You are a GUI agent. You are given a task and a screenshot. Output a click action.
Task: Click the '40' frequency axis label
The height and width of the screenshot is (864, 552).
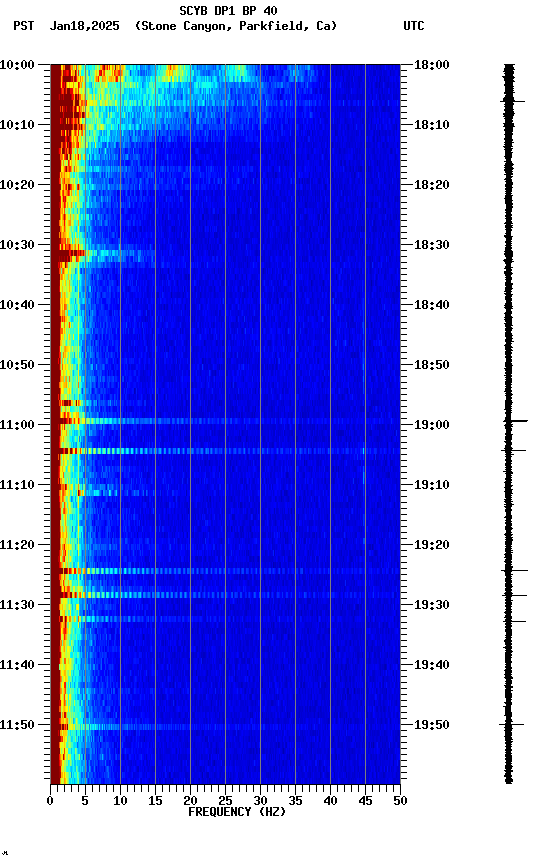[331, 801]
